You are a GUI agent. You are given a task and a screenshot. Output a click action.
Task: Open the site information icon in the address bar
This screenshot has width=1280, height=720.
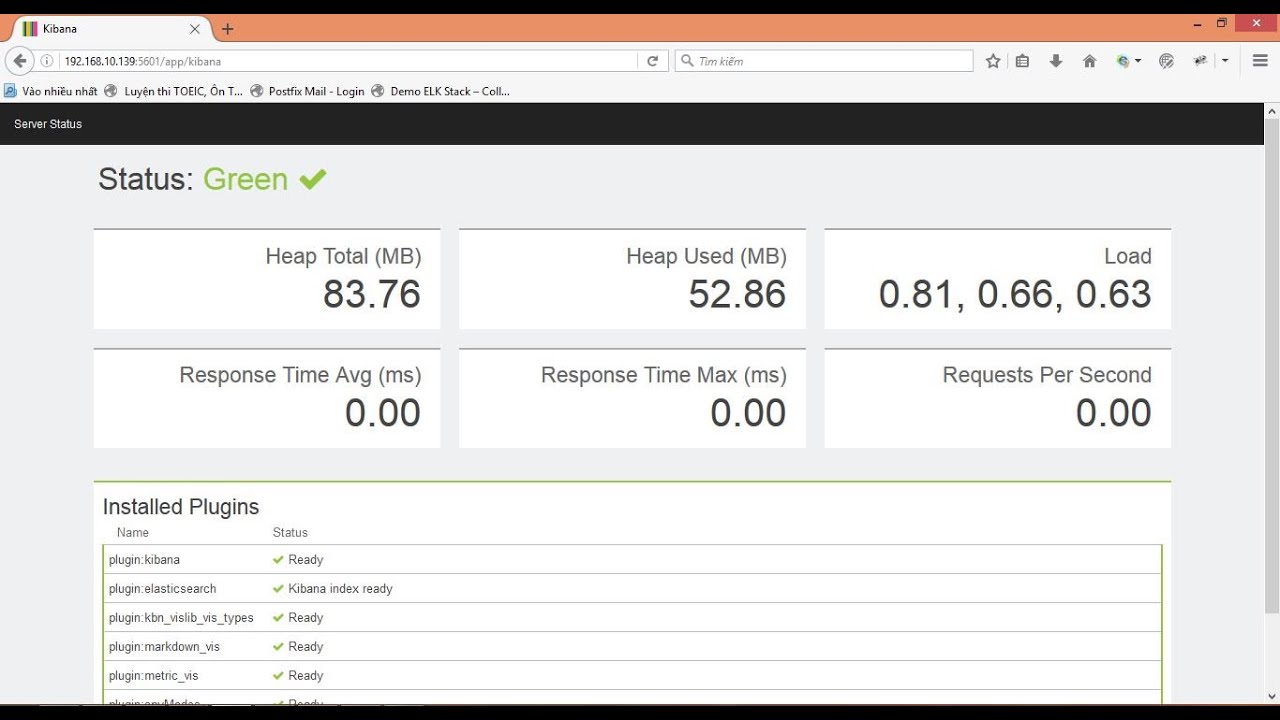(46, 61)
